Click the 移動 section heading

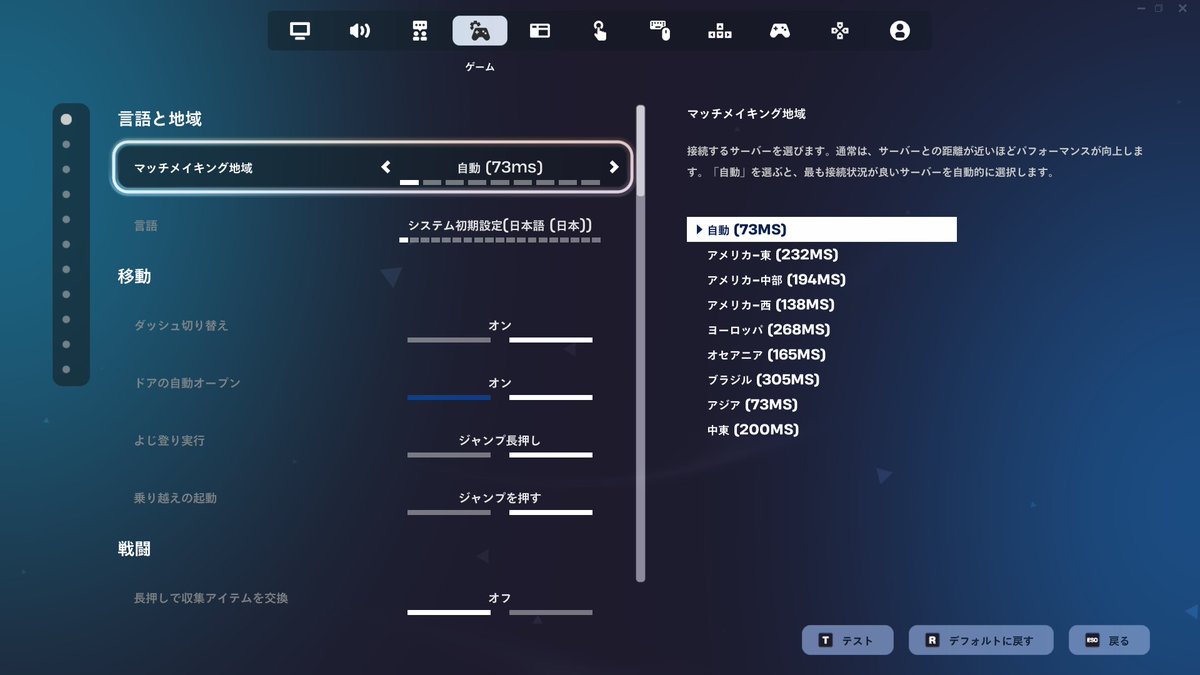click(134, 276)
